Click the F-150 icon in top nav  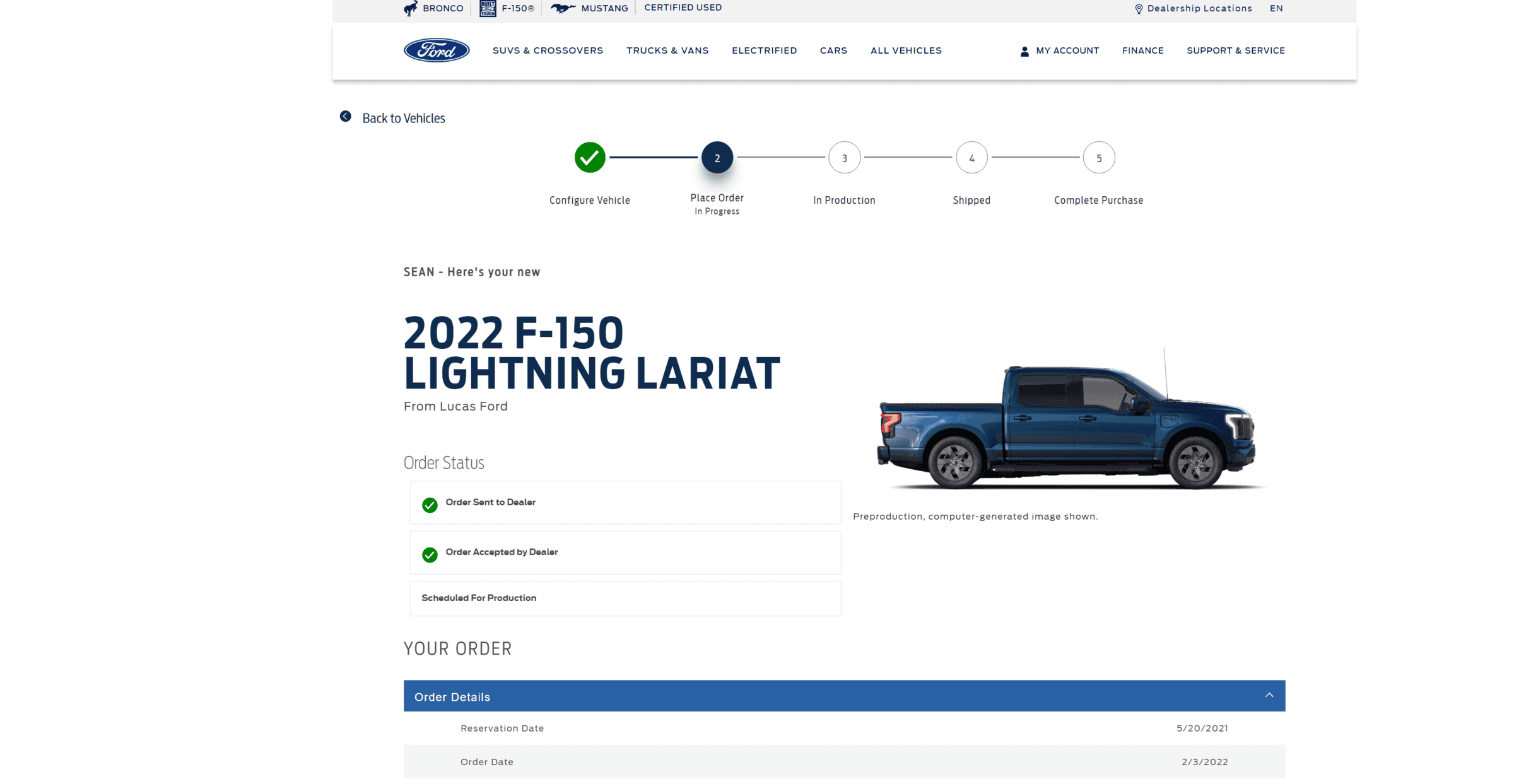pyautogui.click(x=487, y=7)
